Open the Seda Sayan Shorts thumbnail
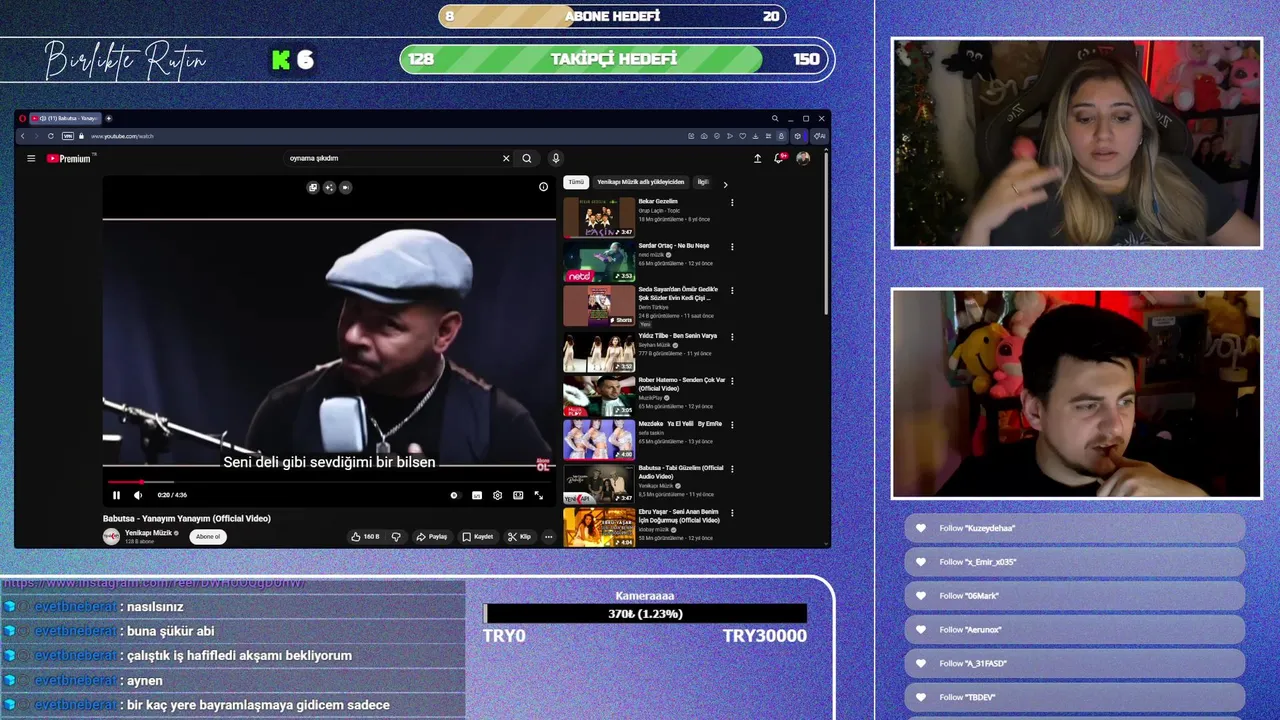 tap(599, 306)
